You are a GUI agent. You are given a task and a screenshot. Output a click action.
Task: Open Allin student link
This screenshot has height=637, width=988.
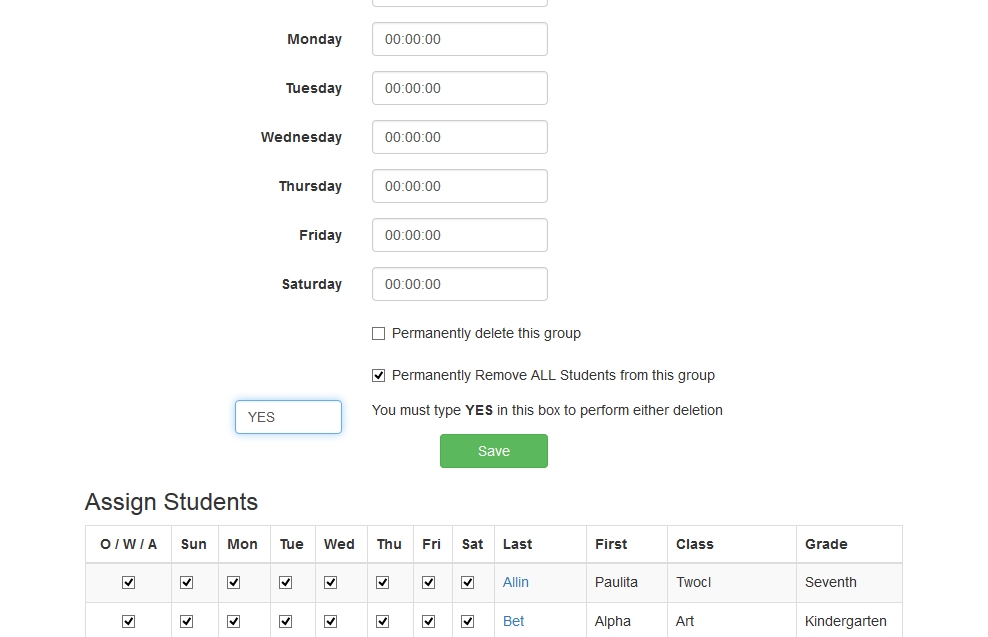pos(516,582)
